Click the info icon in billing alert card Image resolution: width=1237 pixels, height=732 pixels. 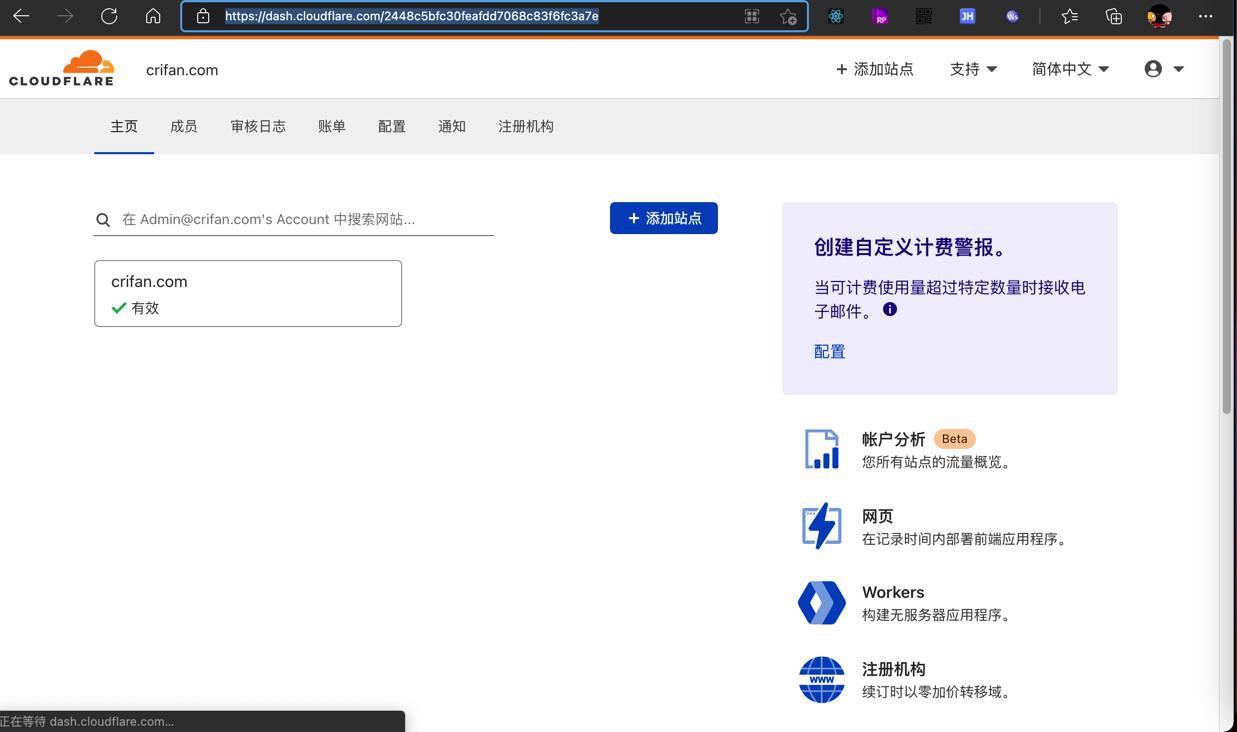[x=890, y=310]
